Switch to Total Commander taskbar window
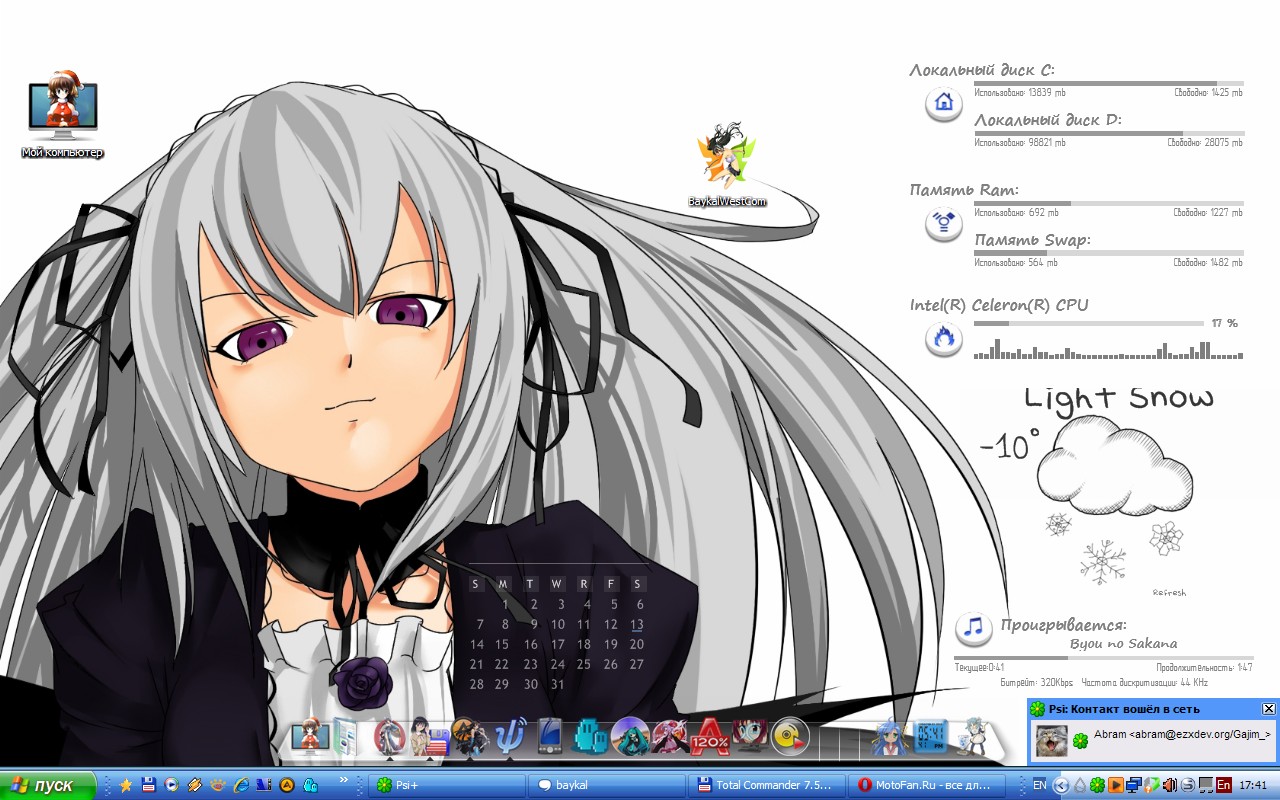The height and width of the screenshot is (800, 1280). pos(767,785)
